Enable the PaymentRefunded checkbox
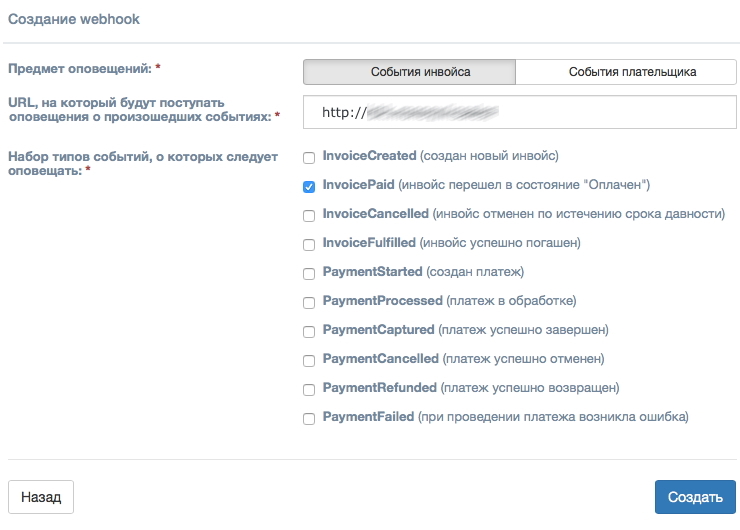 point(309,389)
